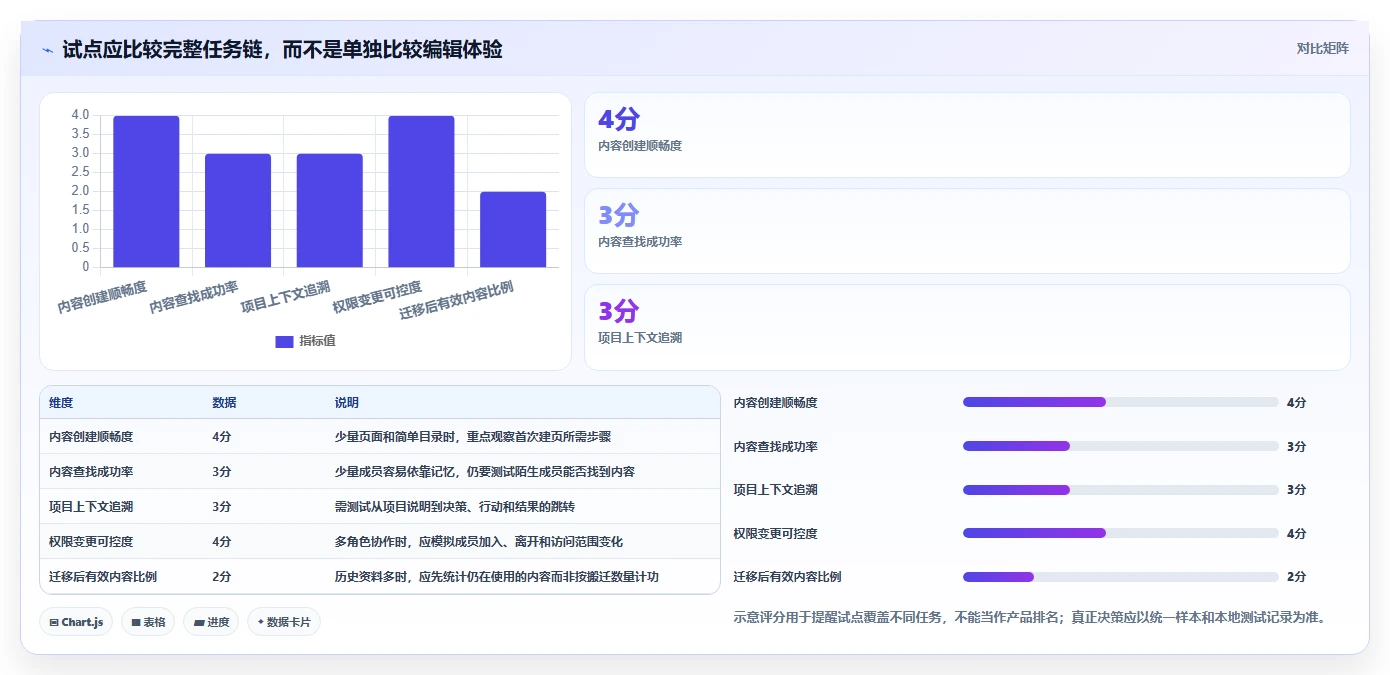Click the 权限变更可控度 progress bar
Viewport: 1390px width, 675px height.
tap(1120, 533)
